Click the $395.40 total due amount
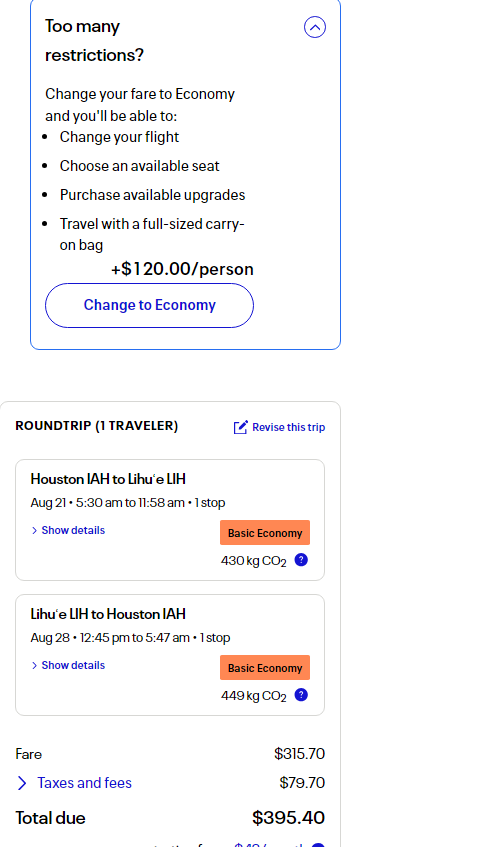Image resolution: width=500 pixels, height=847 pixels. click(288, 818)
